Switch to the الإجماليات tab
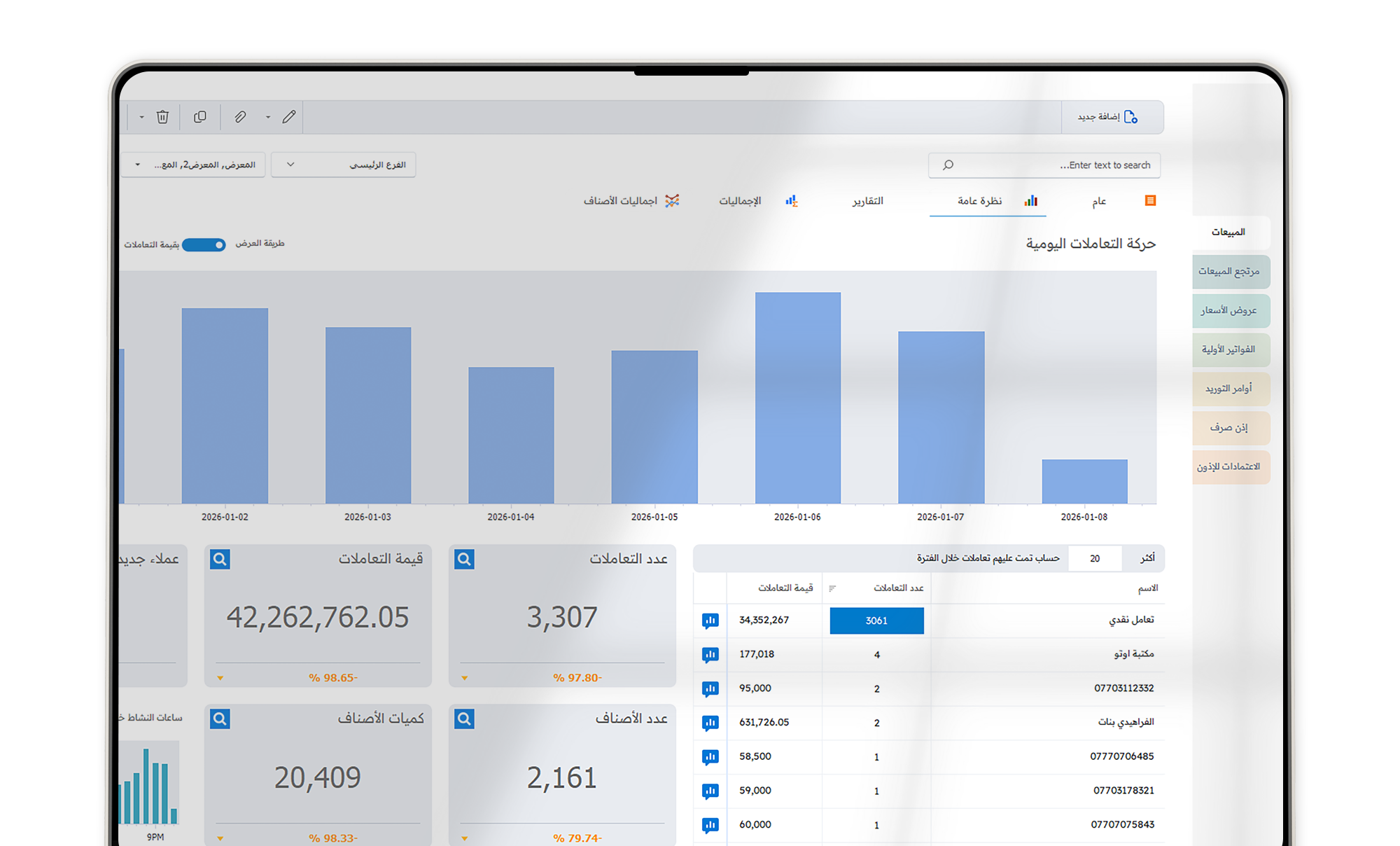 [x=758, y=202]
